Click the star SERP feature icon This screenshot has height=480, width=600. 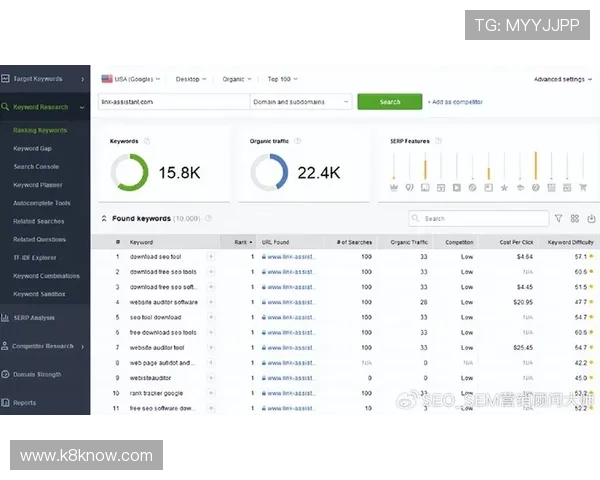coord(504,187)
